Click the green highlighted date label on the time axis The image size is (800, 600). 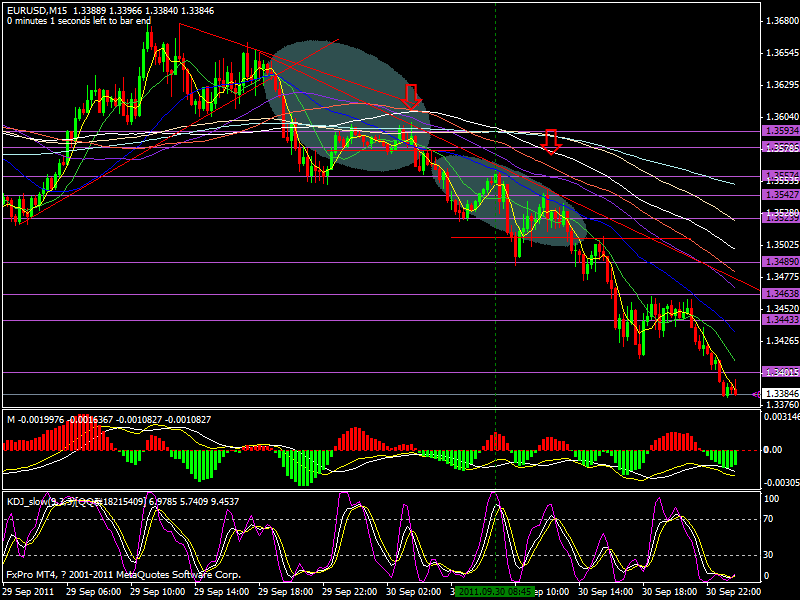496,591
